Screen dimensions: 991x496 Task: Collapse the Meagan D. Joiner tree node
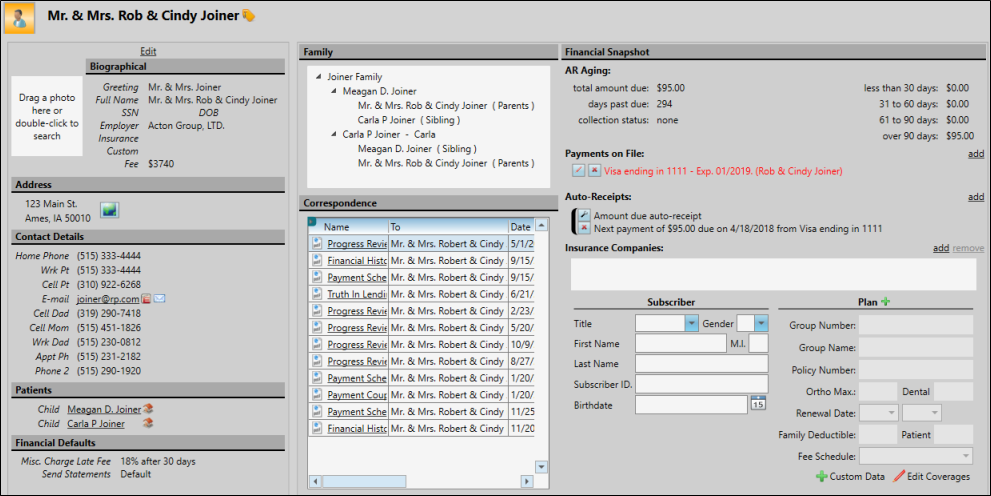pos(333,91)
